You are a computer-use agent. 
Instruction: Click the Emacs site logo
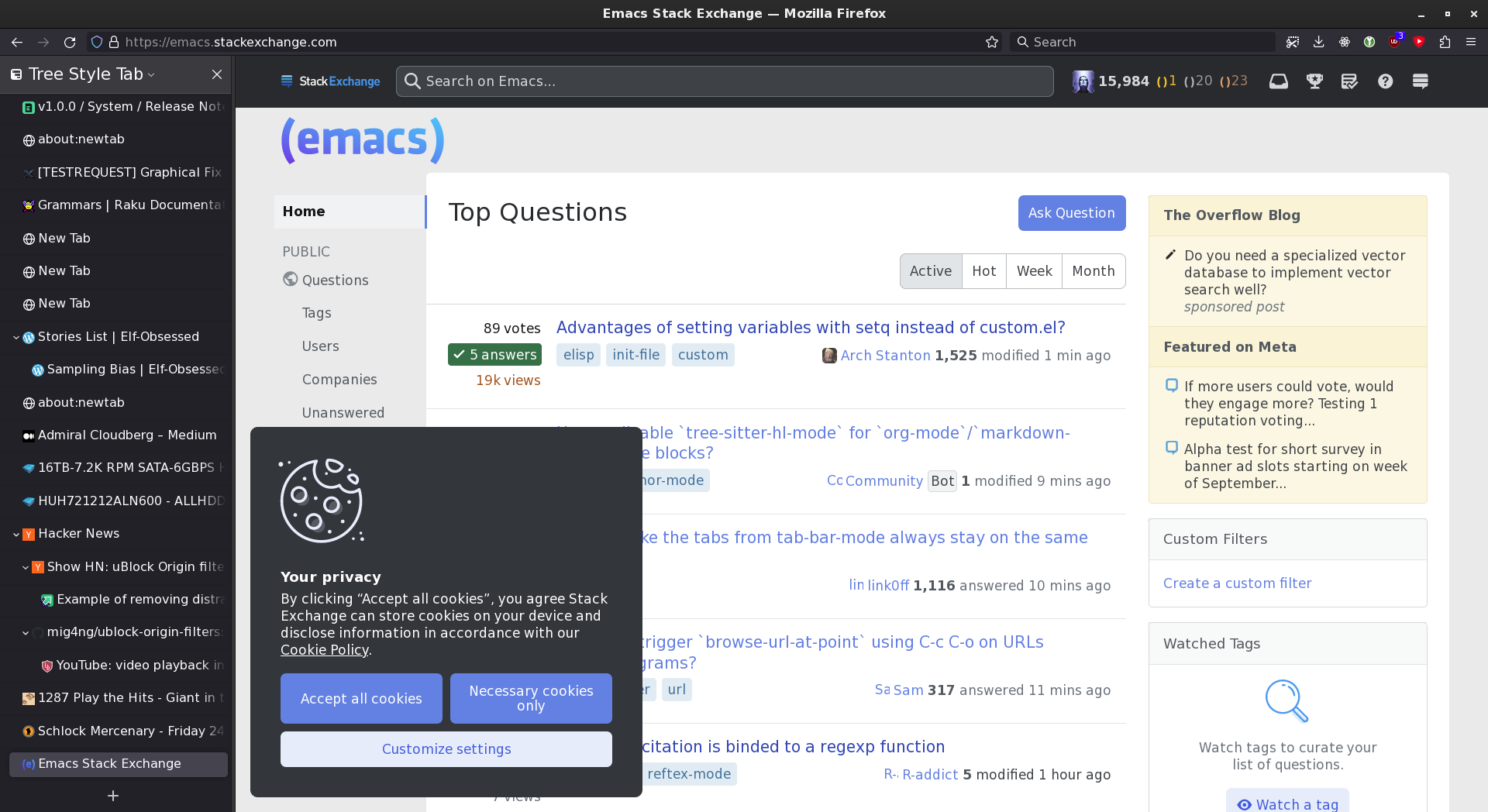point(362,140)
